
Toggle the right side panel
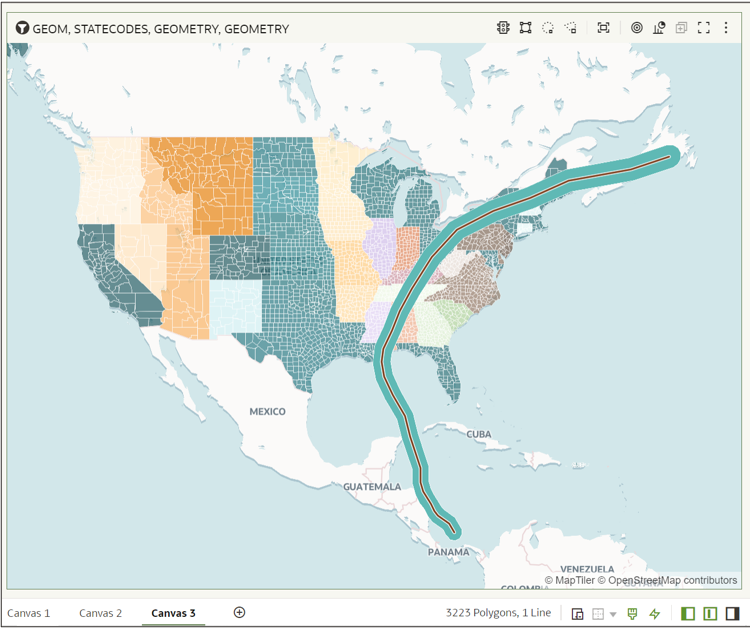click(732, 613)
